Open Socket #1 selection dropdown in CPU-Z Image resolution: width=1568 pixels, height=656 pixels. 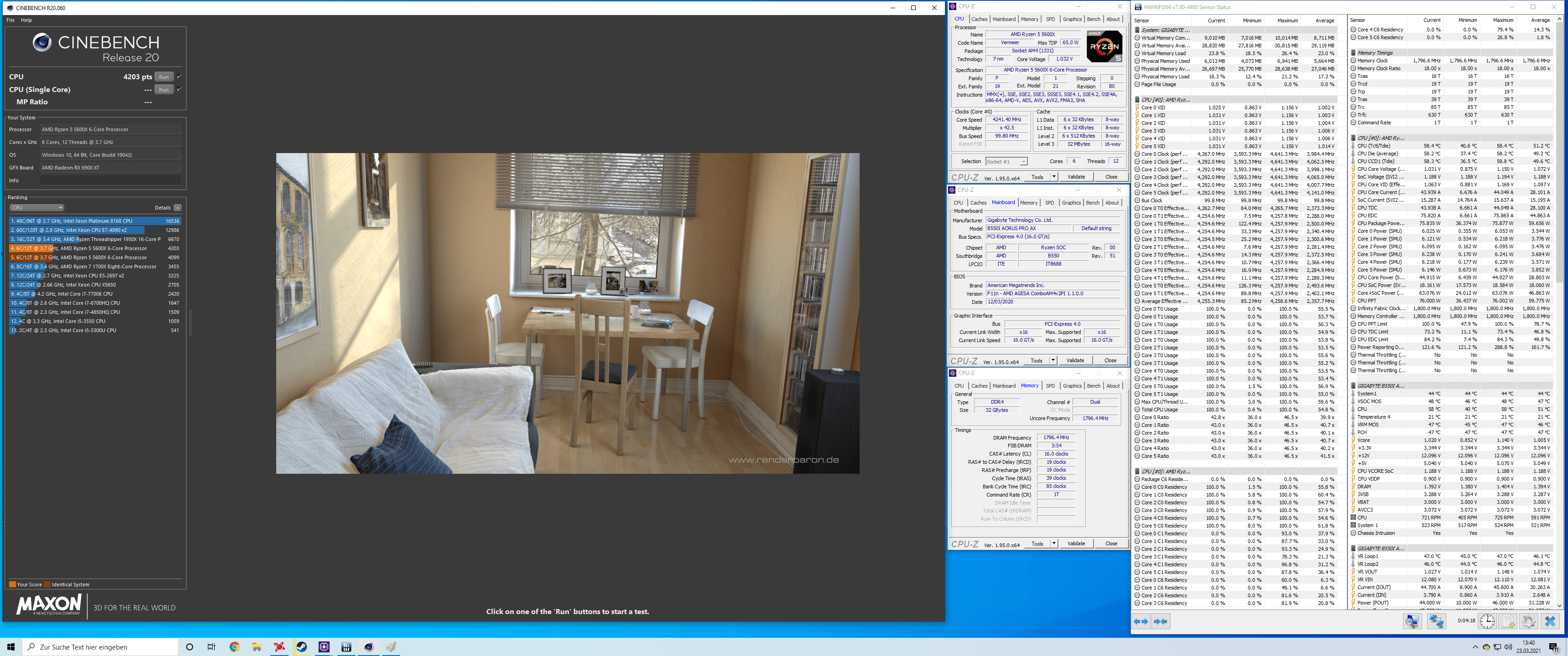pyautogui.click(x=1006, y=161)
